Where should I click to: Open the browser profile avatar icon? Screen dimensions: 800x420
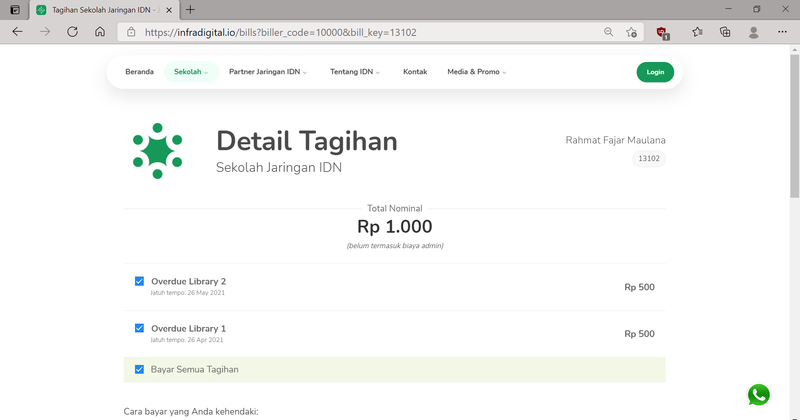[x=754, y=32]
